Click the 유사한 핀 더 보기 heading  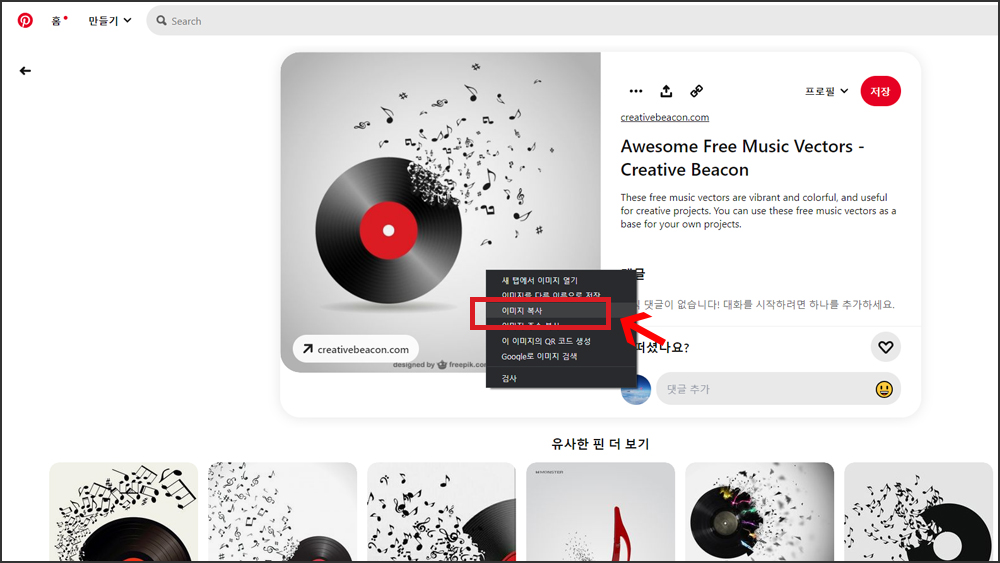600,444
